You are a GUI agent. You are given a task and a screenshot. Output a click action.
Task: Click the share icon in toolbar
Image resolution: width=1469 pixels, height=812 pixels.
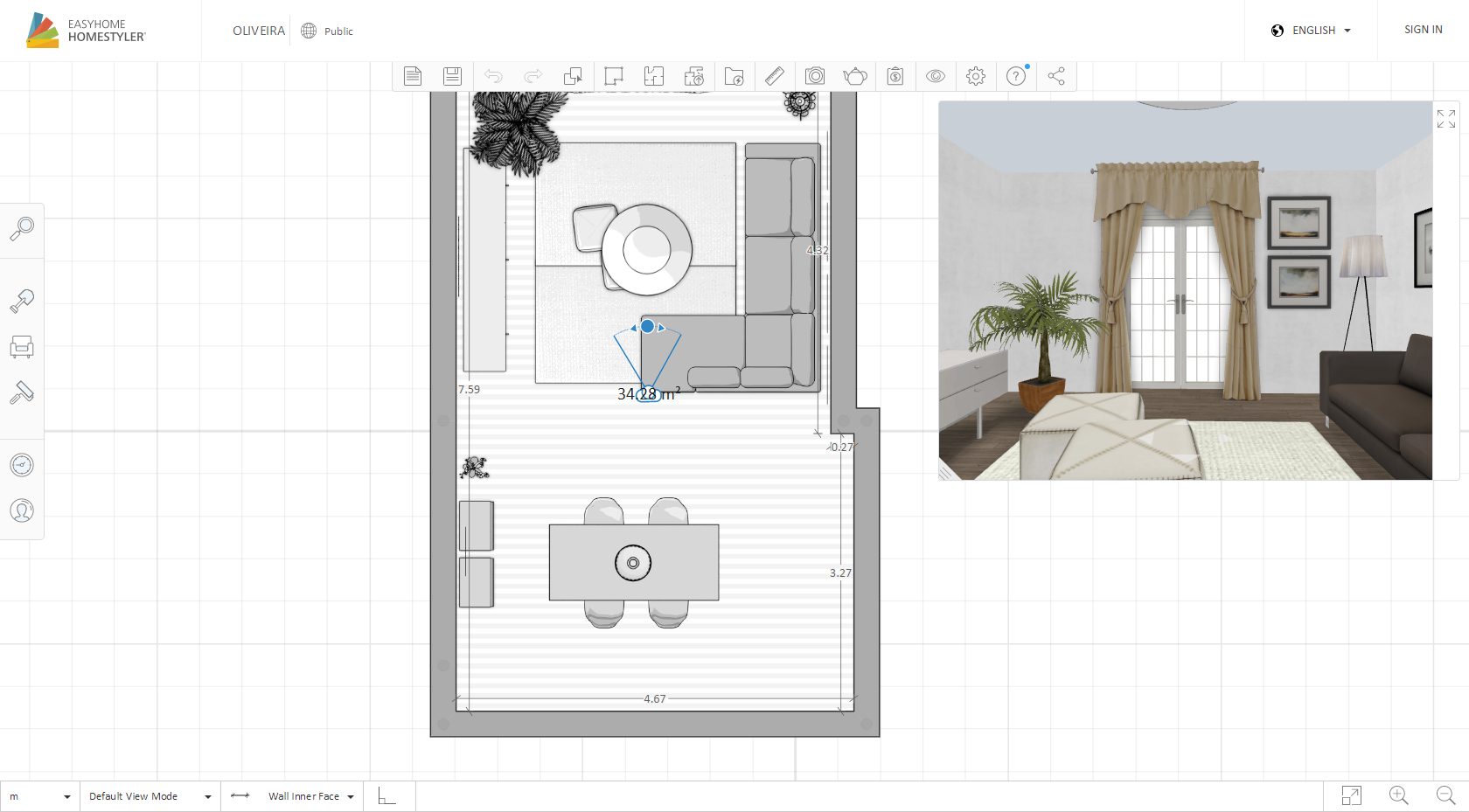1056,76
